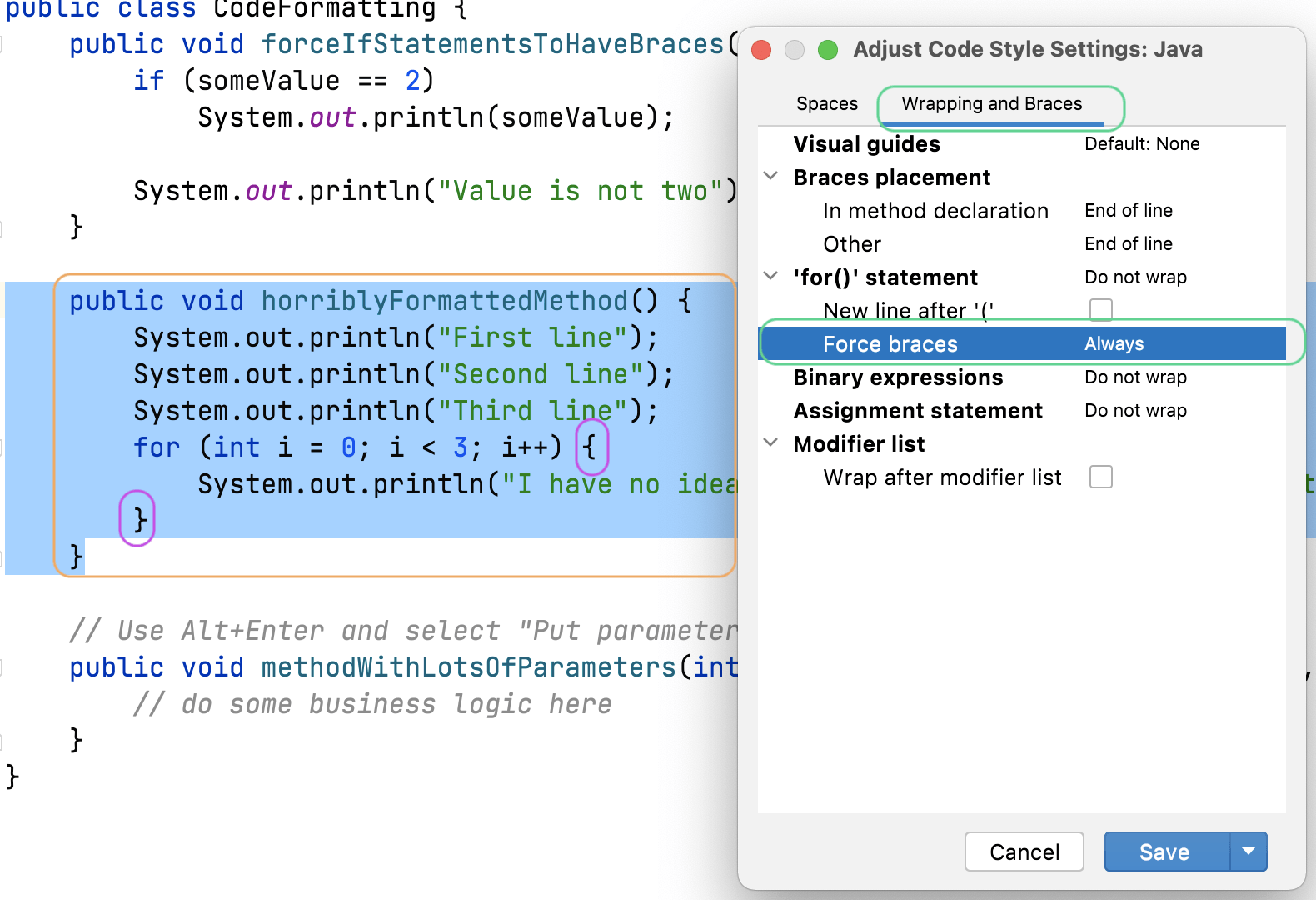
Task: Enable Wrap after modifier list checkbox
Action: point(1100,477)
